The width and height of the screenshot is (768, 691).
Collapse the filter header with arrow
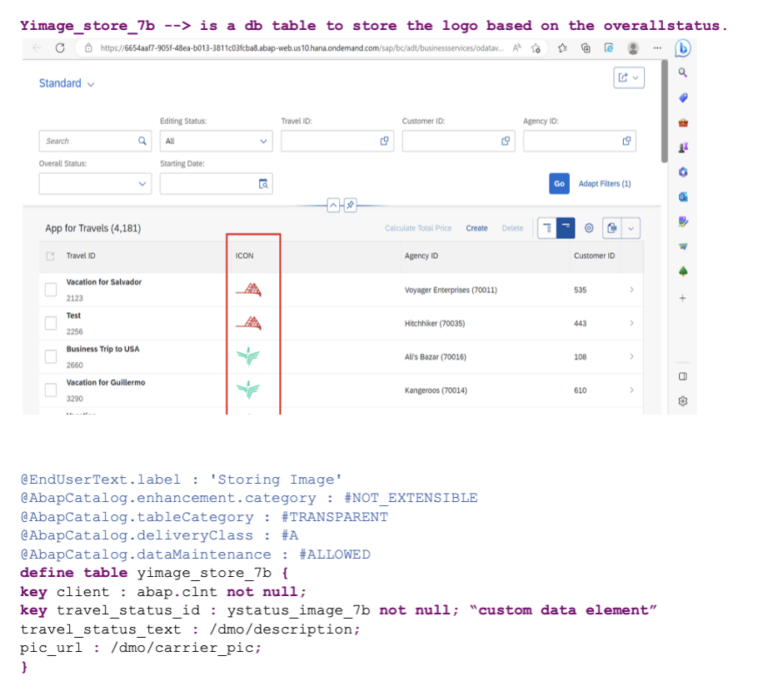pos(333,205)
